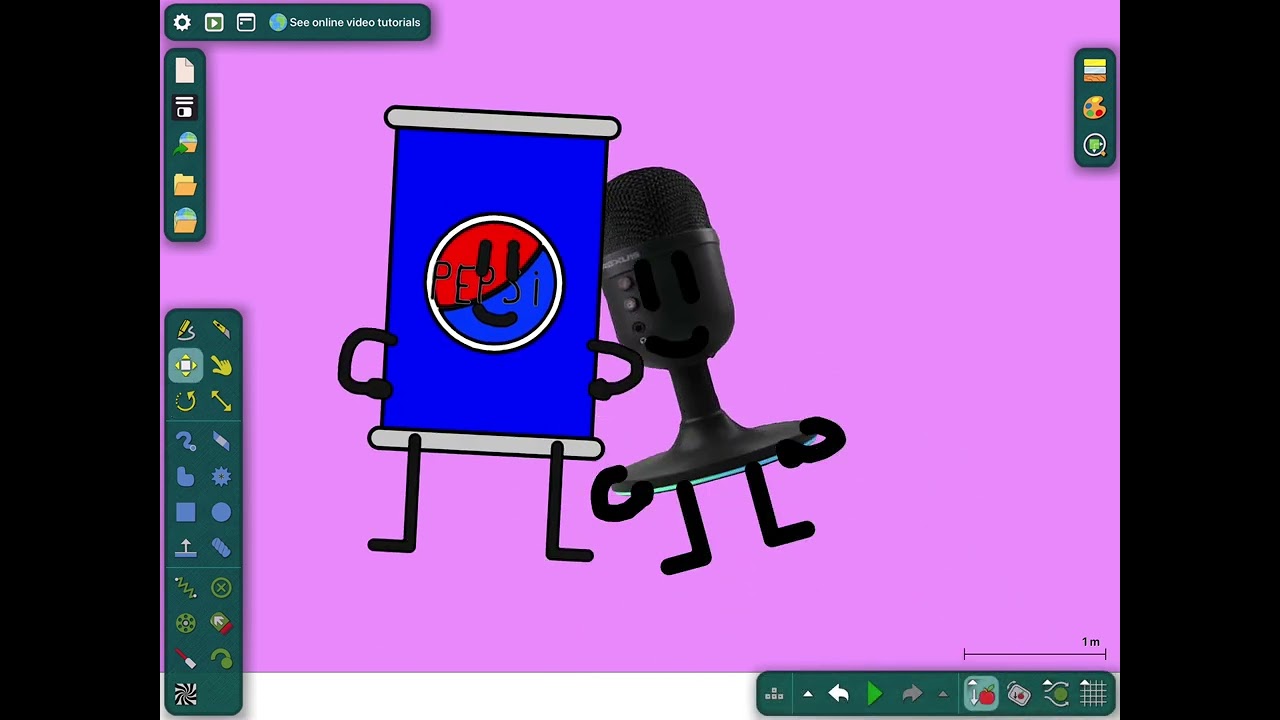This screenshot has height=720, width=1280.
Task: Toggle accelerometer gravity with the tilted device icon
Action: point(1019,694)
